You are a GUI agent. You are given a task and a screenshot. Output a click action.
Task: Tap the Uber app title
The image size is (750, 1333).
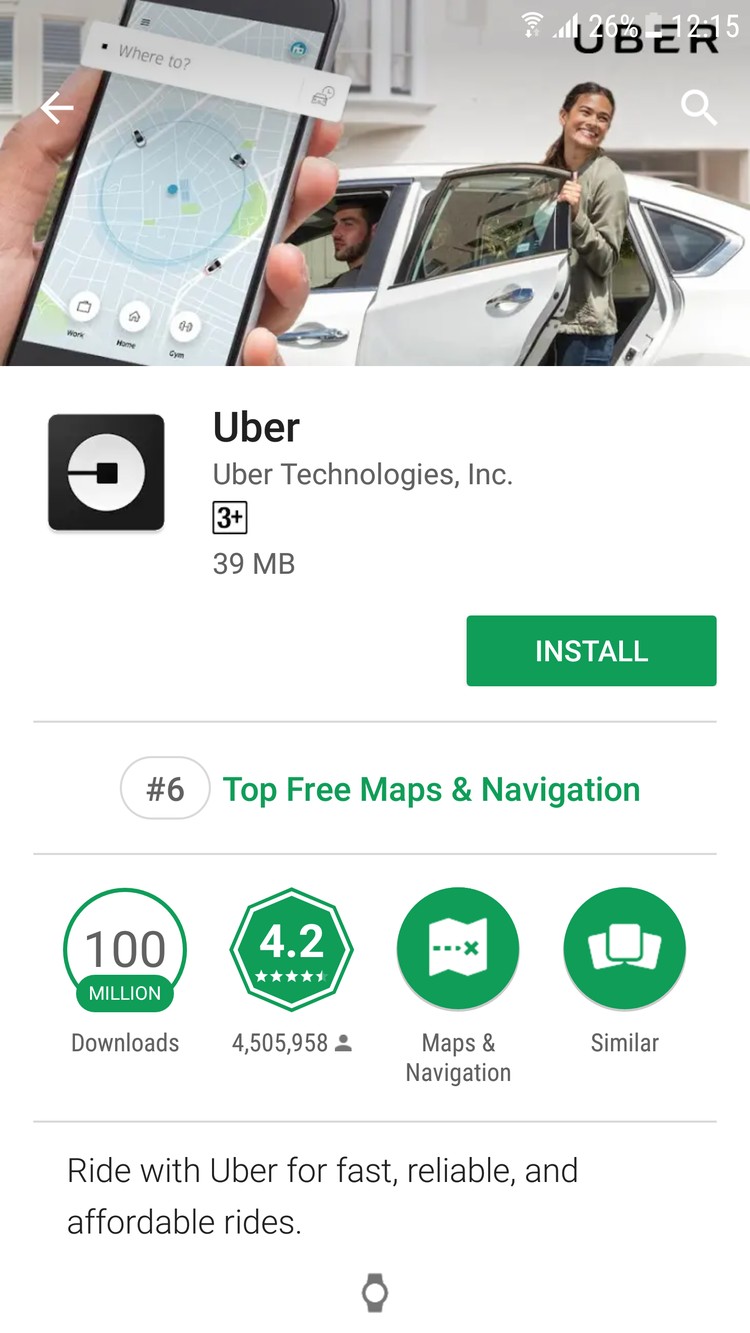pyautogui.click(x=256, y=427)
